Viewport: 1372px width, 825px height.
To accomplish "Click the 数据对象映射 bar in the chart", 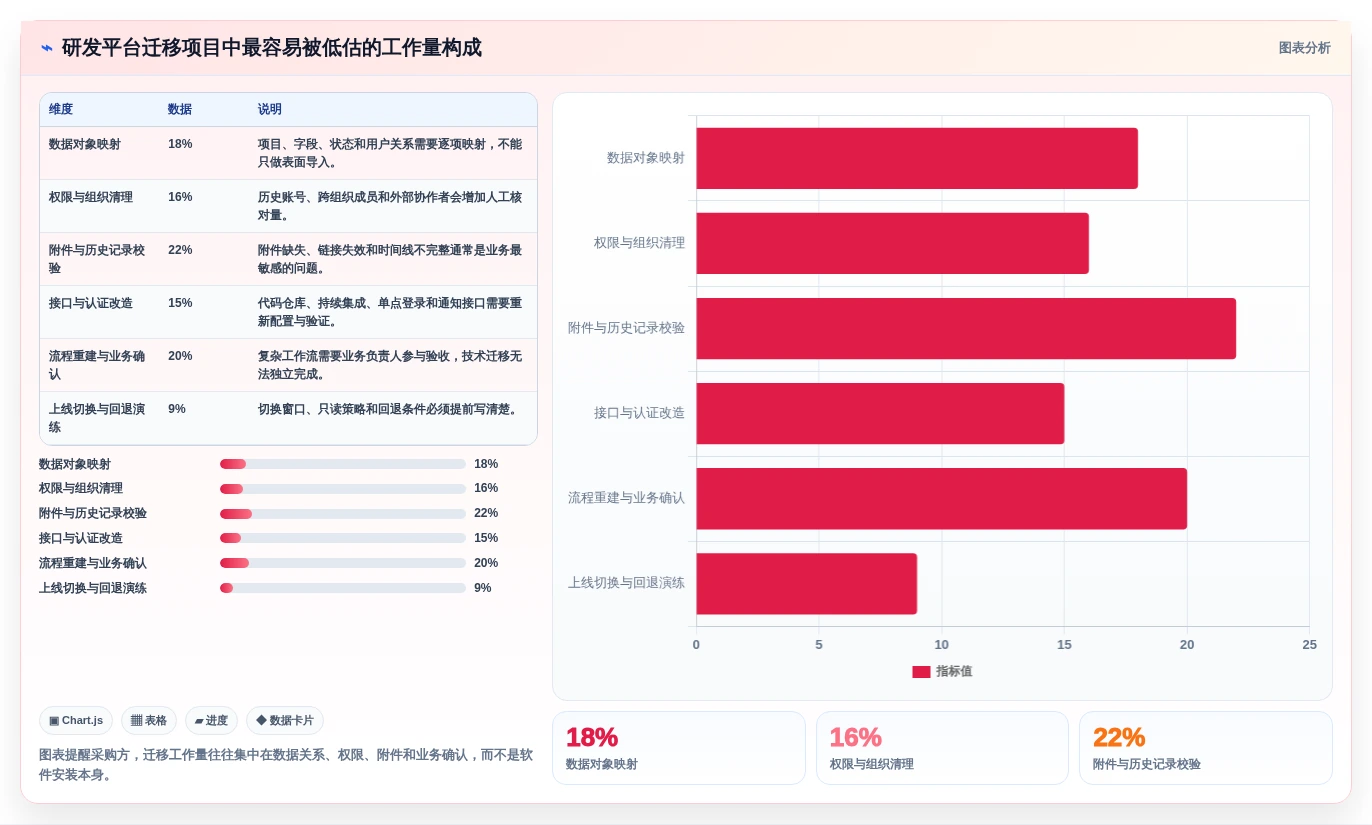I will (x=917, y=158).
